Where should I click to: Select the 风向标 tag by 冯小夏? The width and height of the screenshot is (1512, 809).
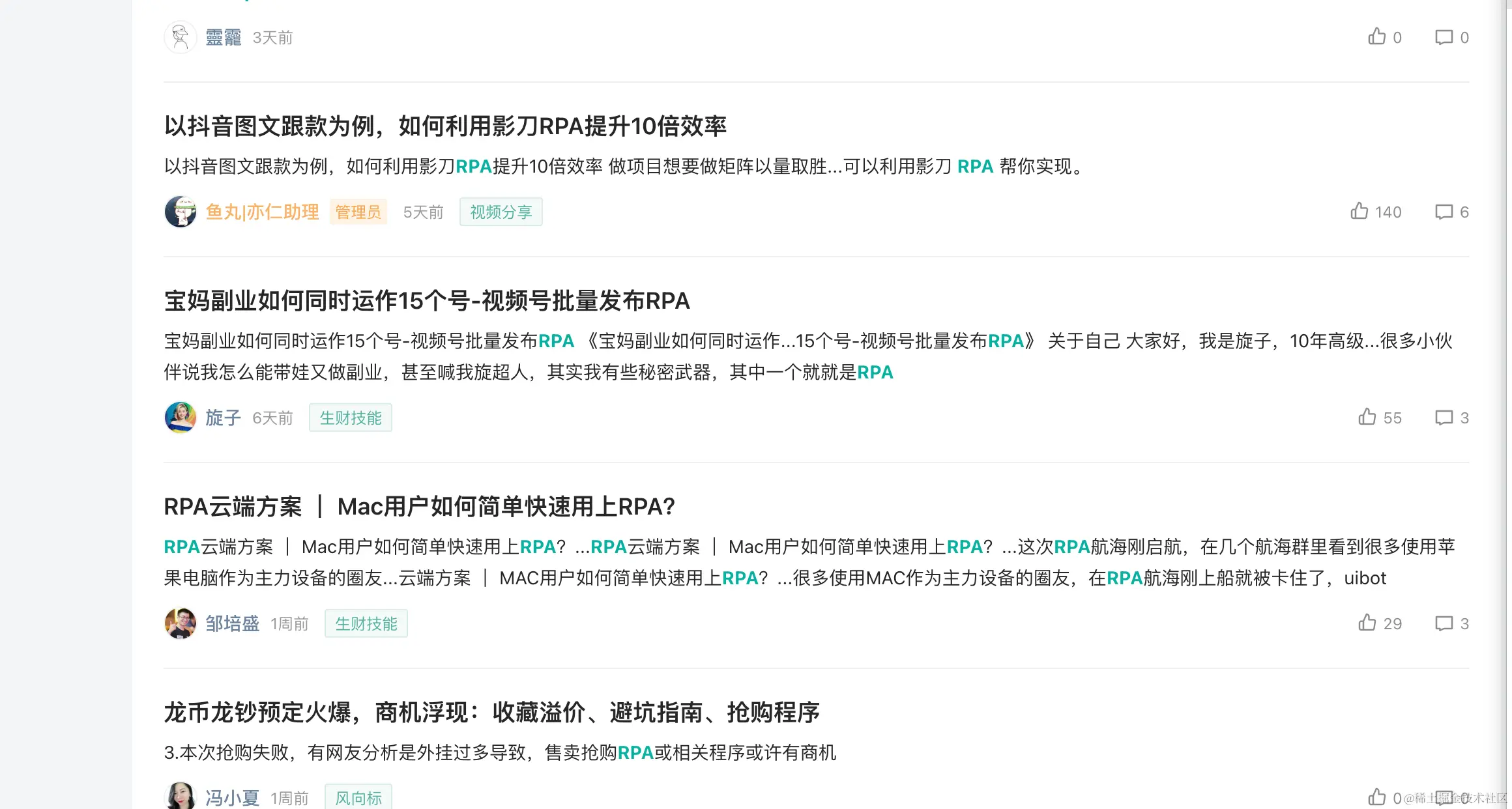point(358,798)
